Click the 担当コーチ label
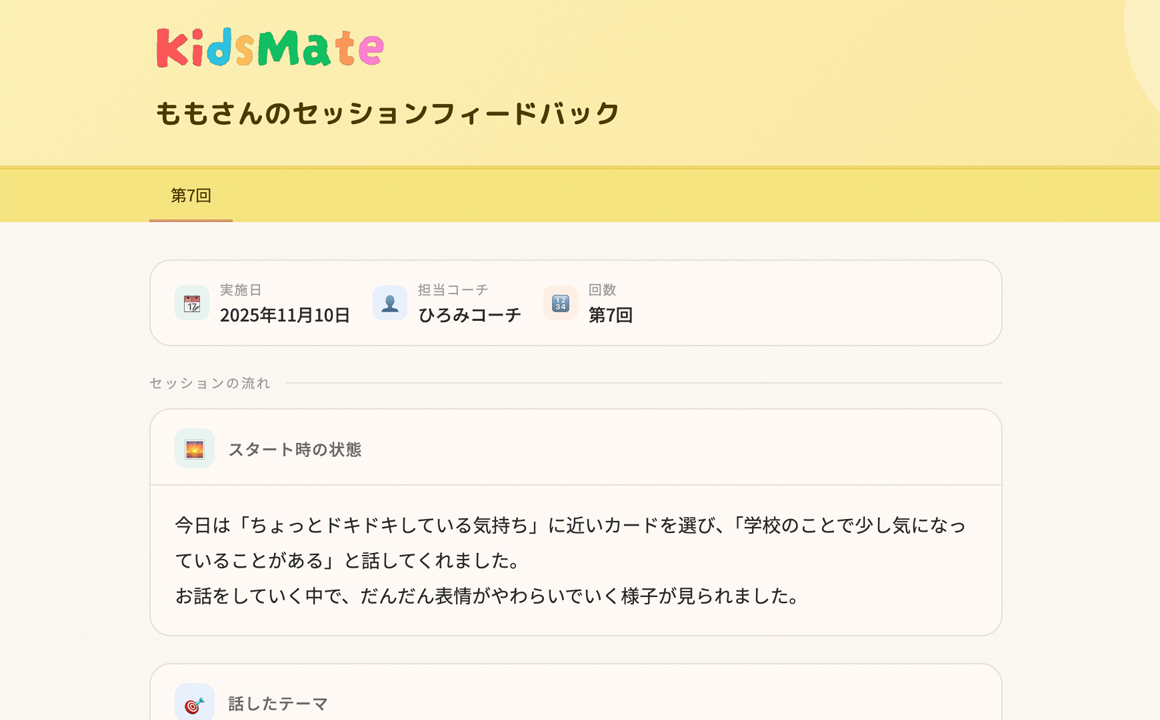 (453, 290)
